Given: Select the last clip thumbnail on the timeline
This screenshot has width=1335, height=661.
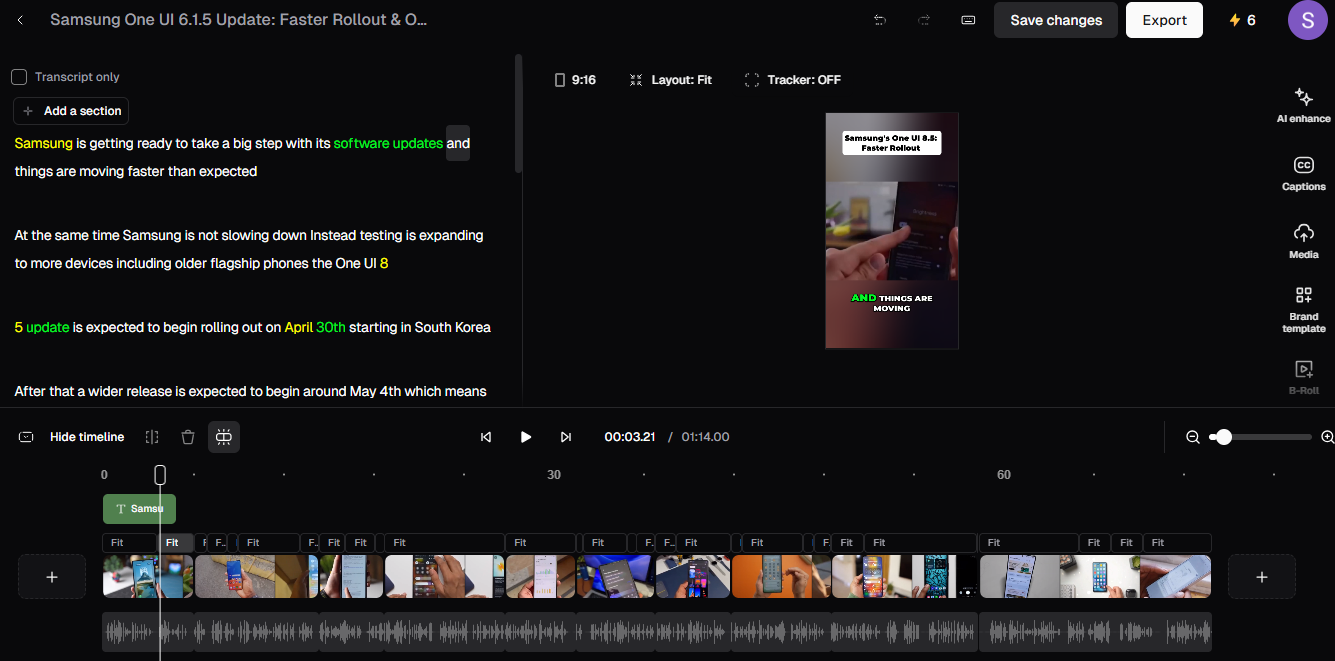Looking at the screenshot, I should (x=1176, y=577).
